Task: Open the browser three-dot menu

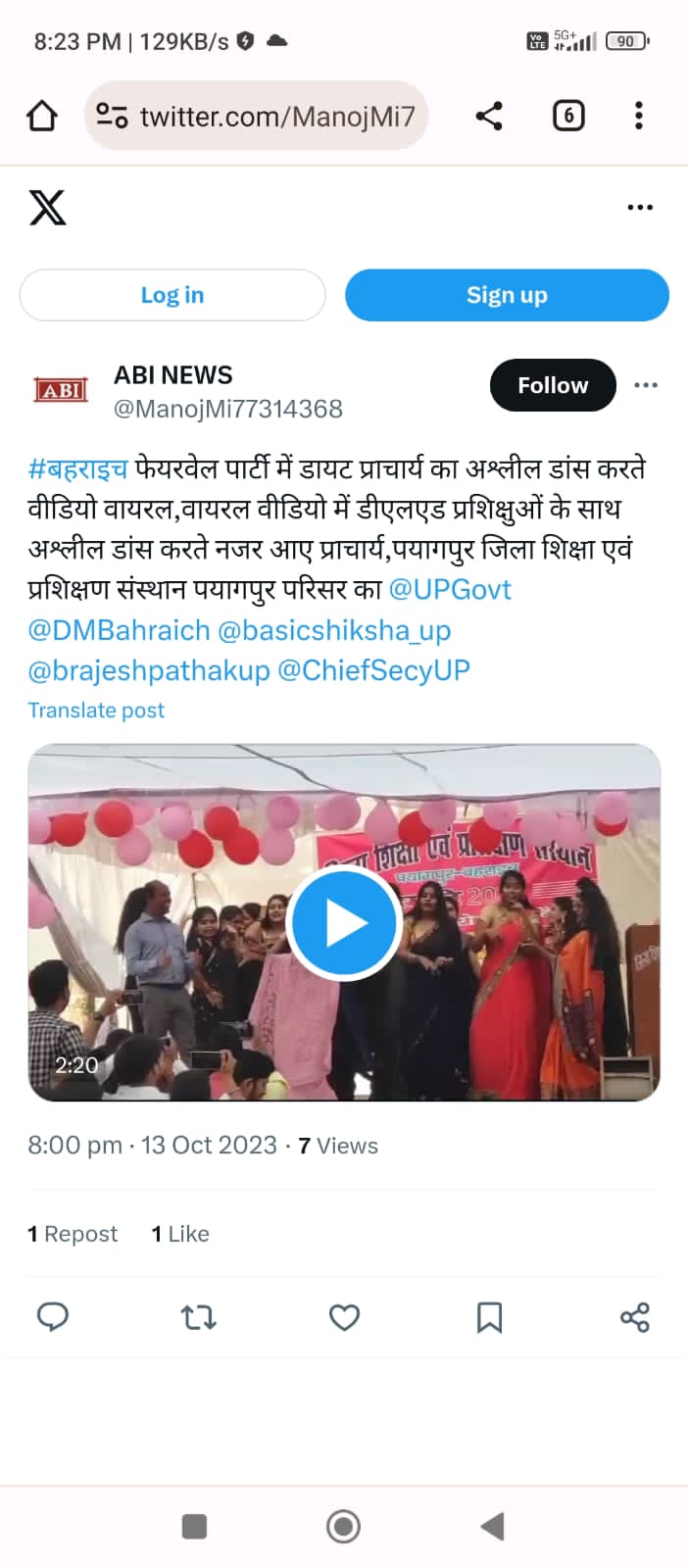Action: (639, 116)
